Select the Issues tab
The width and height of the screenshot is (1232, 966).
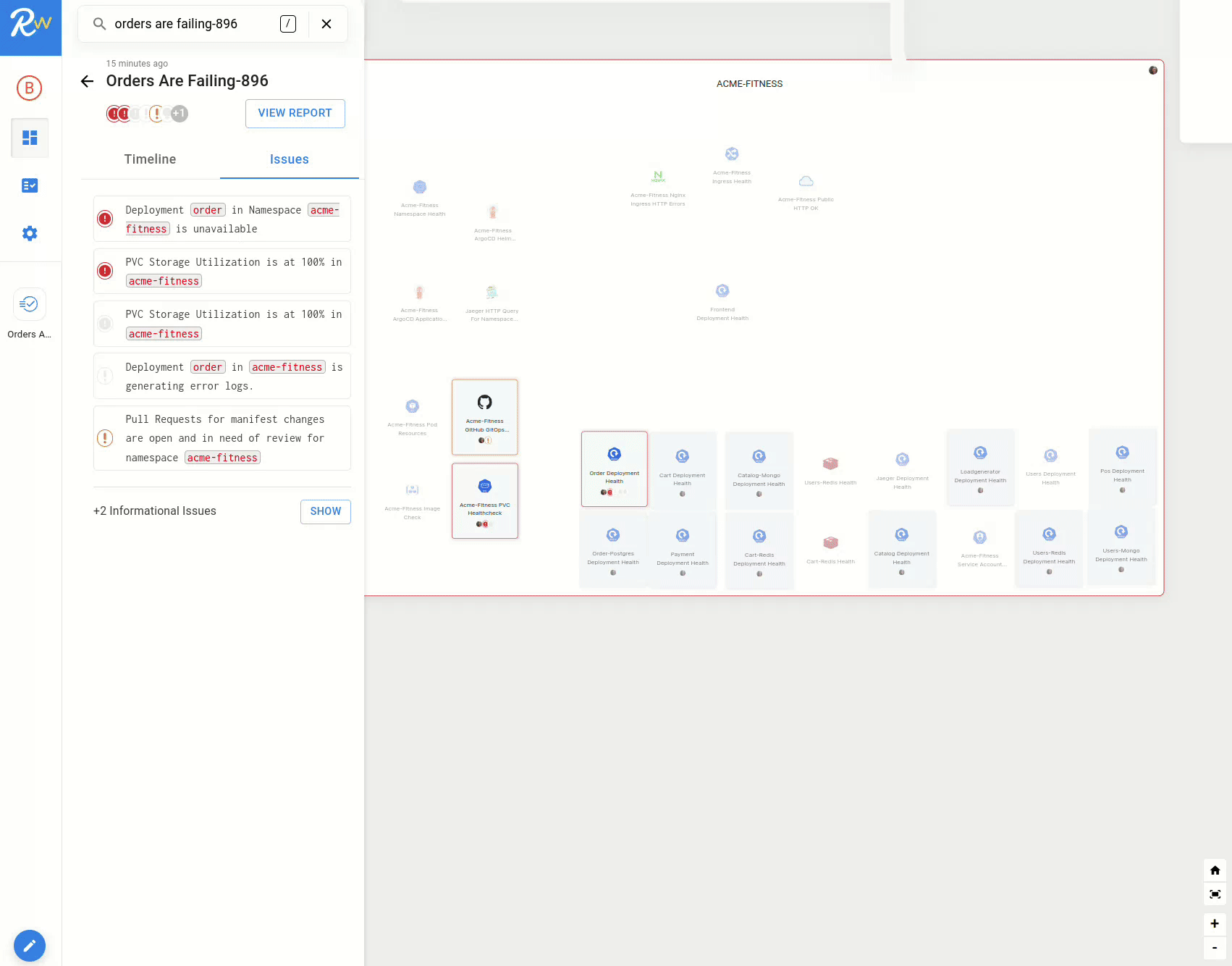(x=289, y=159)
